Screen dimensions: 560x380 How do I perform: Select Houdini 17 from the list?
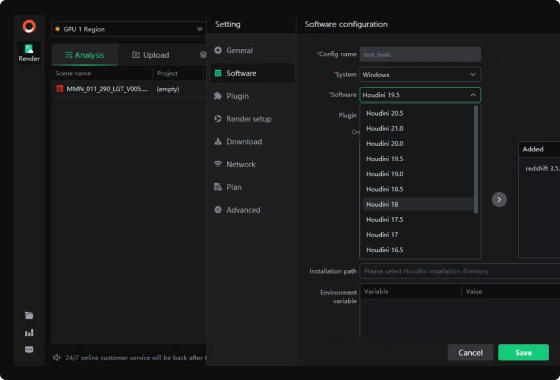coord(418,235)
